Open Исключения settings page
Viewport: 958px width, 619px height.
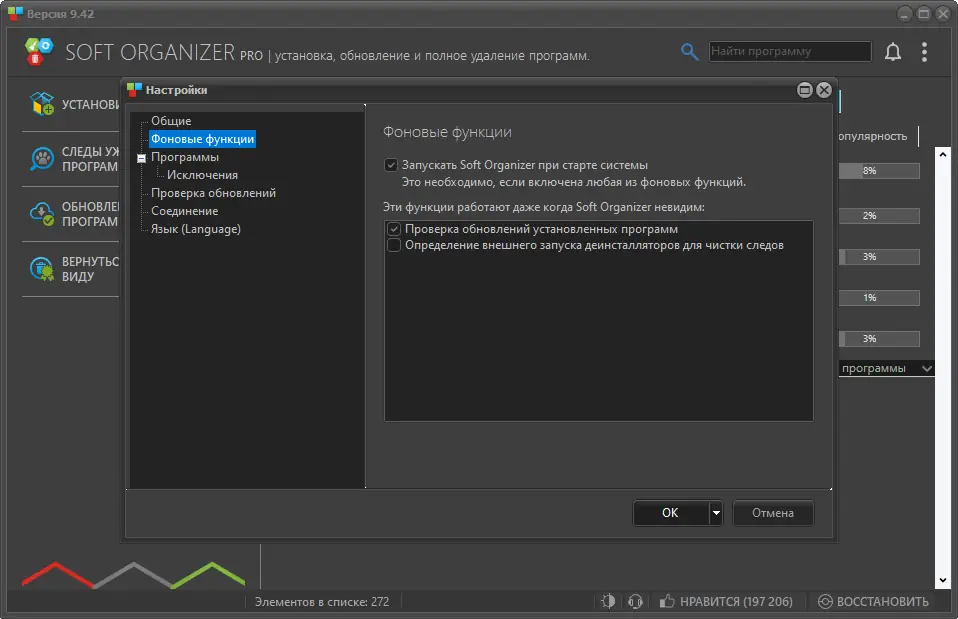click(202, 175)
